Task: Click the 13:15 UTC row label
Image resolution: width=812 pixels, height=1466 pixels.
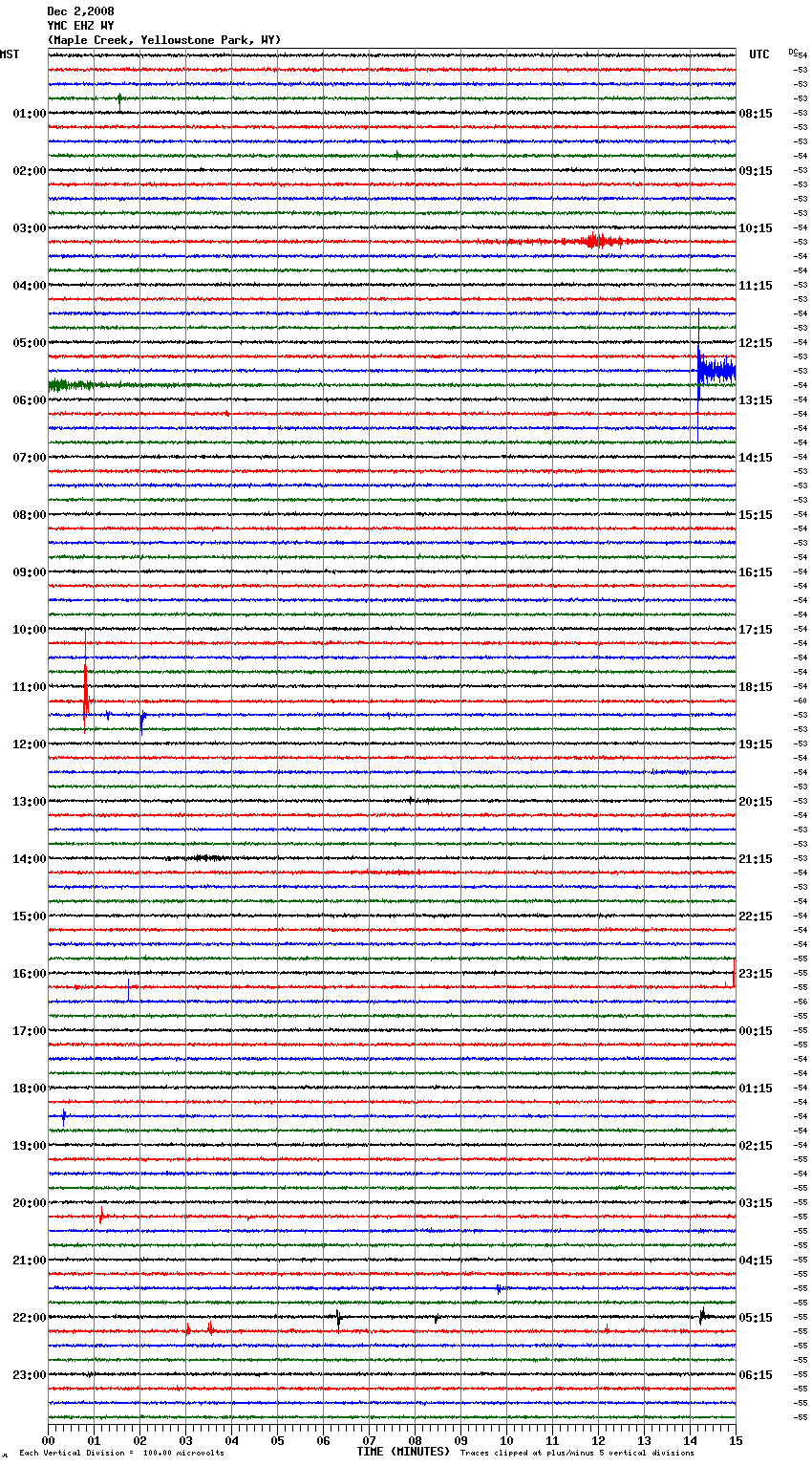Action: point(756,400)
